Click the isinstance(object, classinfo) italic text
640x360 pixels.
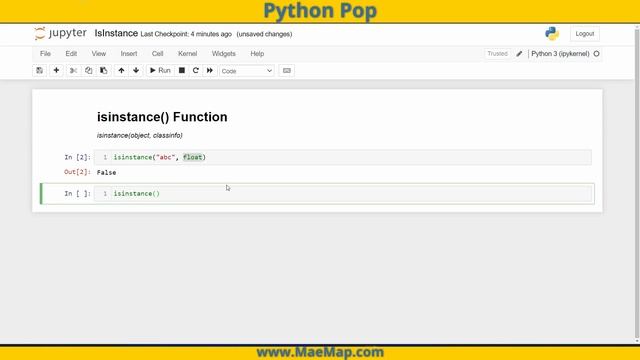pos(140,136)
